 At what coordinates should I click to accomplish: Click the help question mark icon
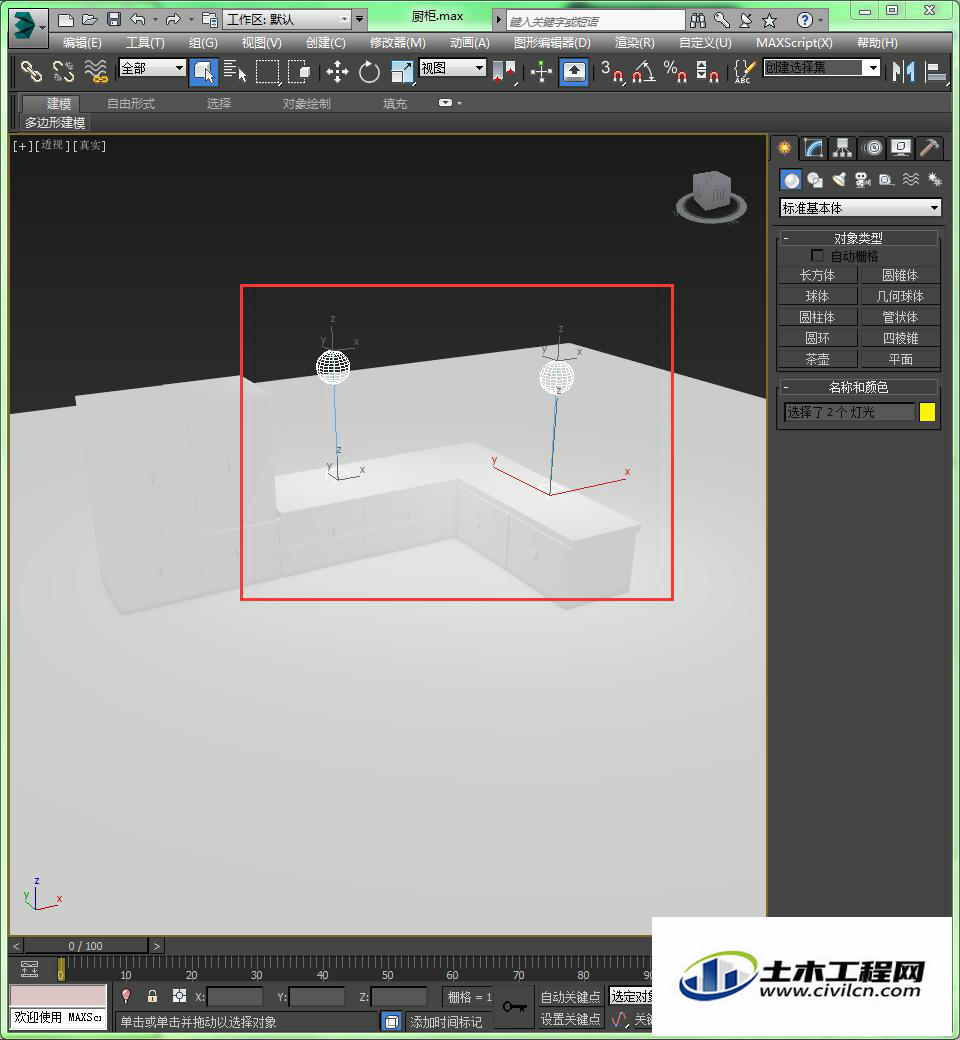pos(805,21)
